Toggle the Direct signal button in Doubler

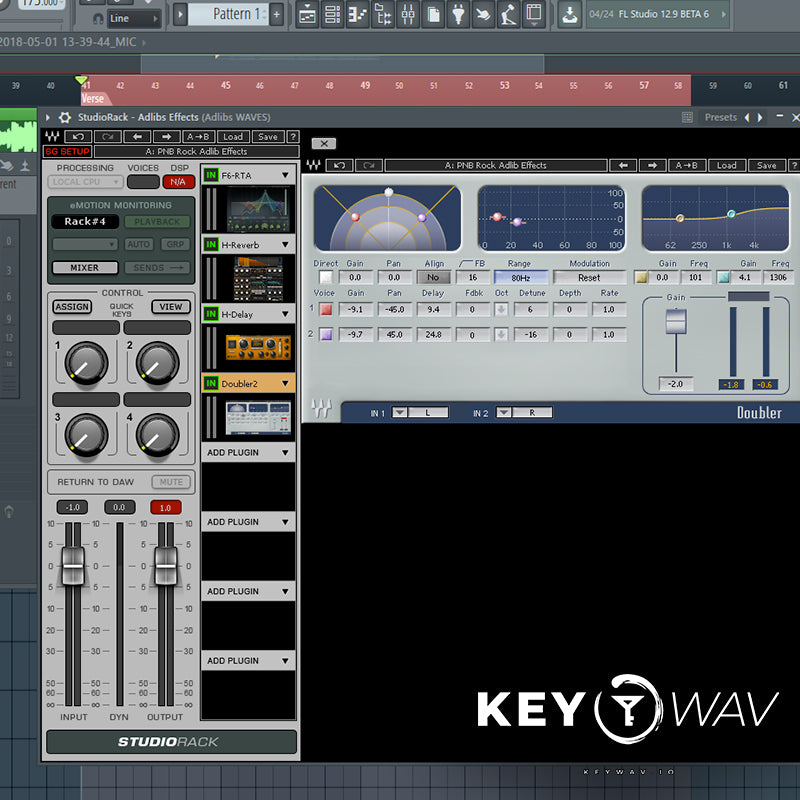tap(326, 277)
